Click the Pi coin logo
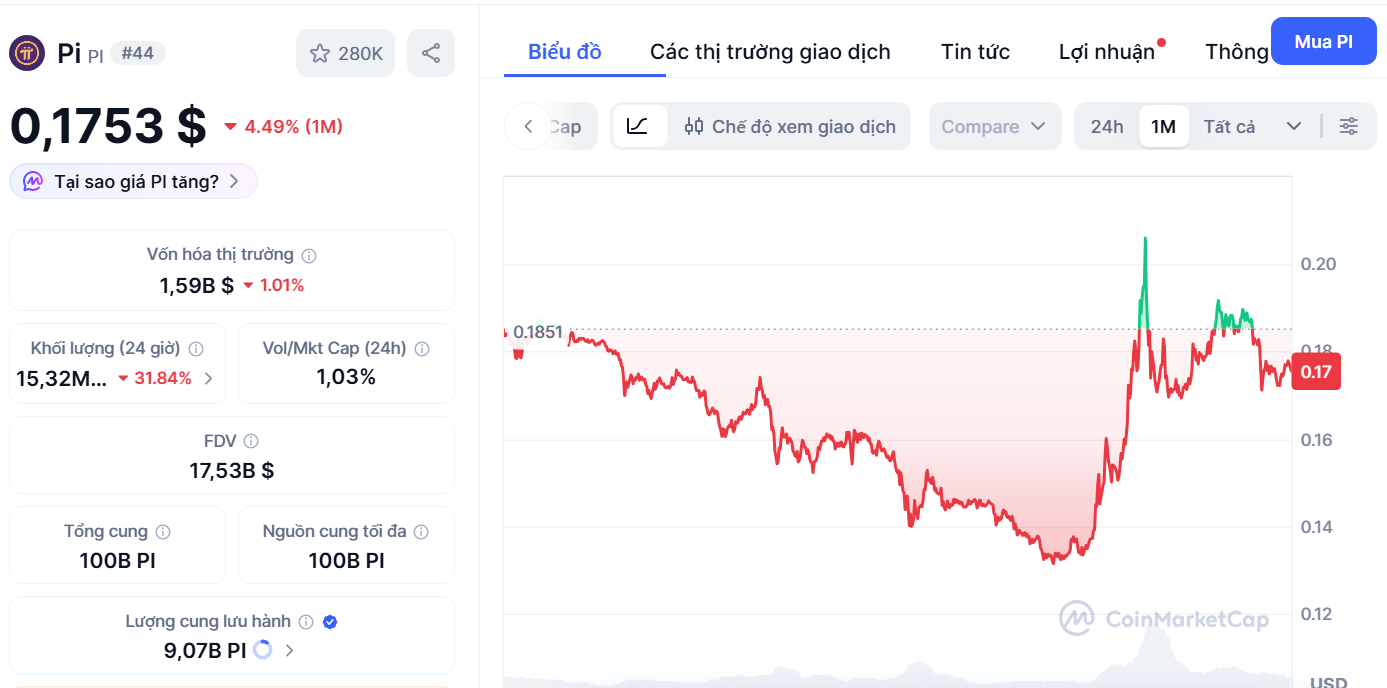This screenshot has width=1387, height=688. (27, 53)
